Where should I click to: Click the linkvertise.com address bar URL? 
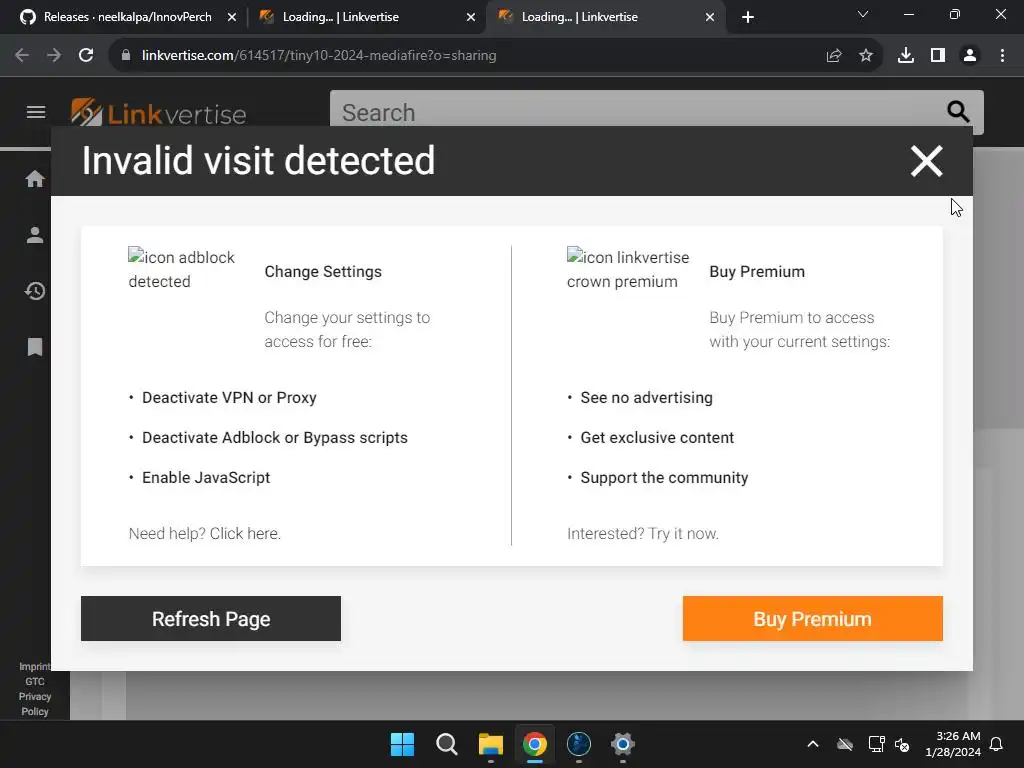319,56
